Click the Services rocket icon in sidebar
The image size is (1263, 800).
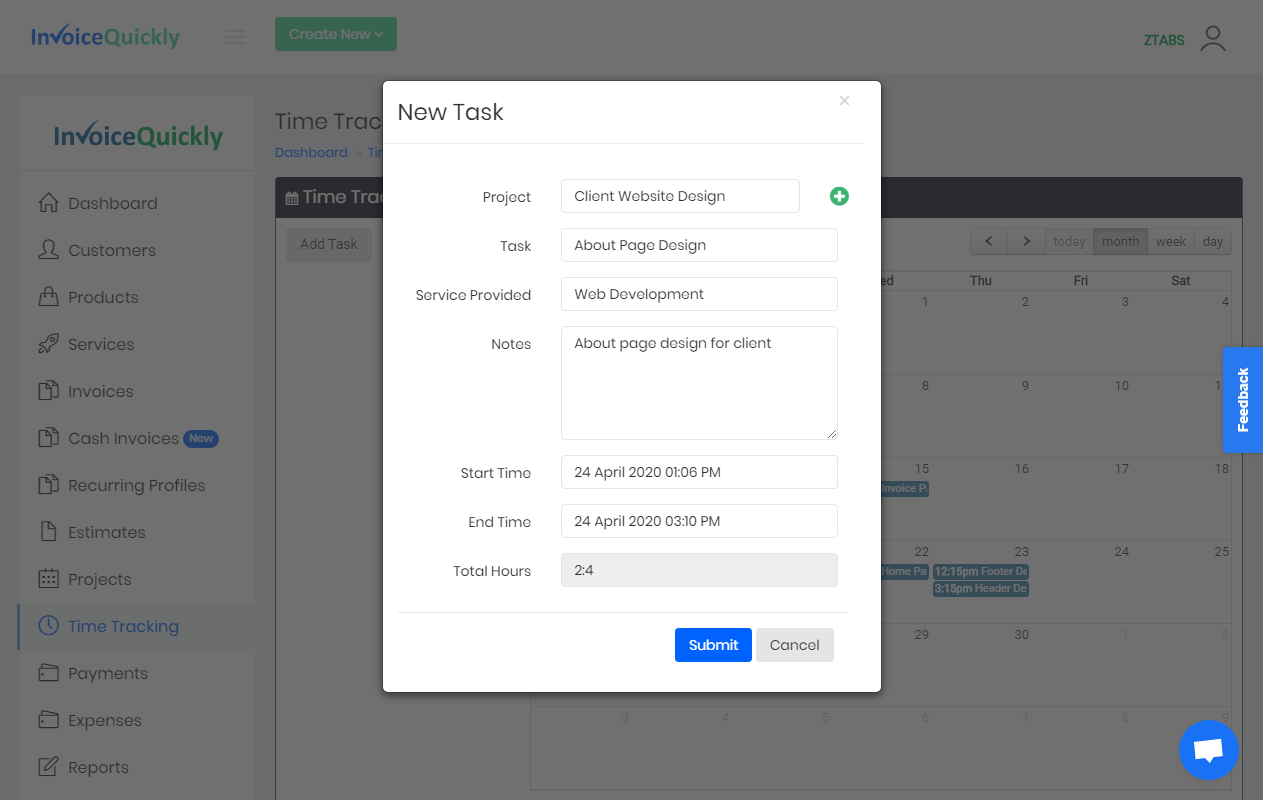click(48, 344)
